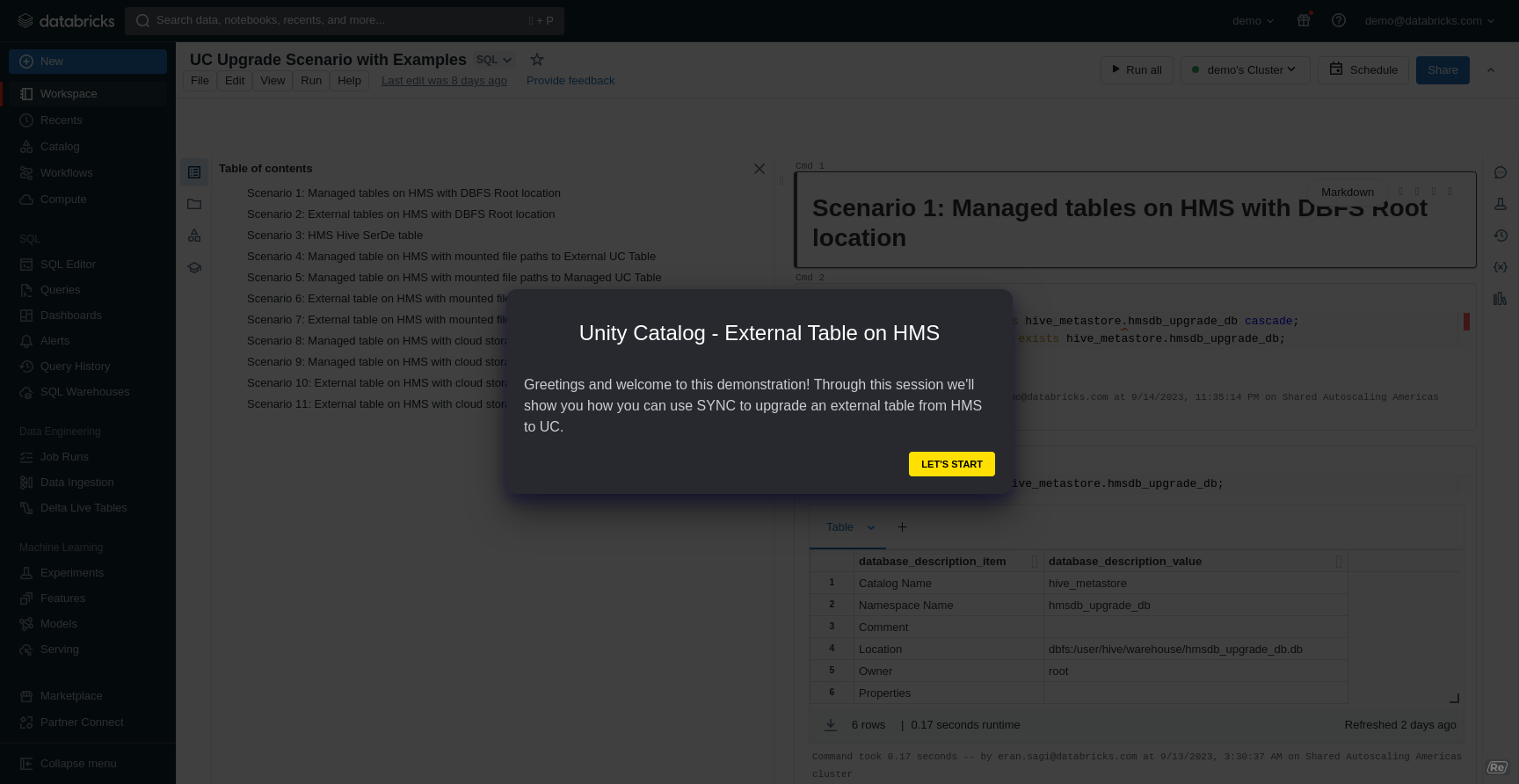Open the Run menu
The height and width of the screenshot is (784, 1519).
pos(311,81)
